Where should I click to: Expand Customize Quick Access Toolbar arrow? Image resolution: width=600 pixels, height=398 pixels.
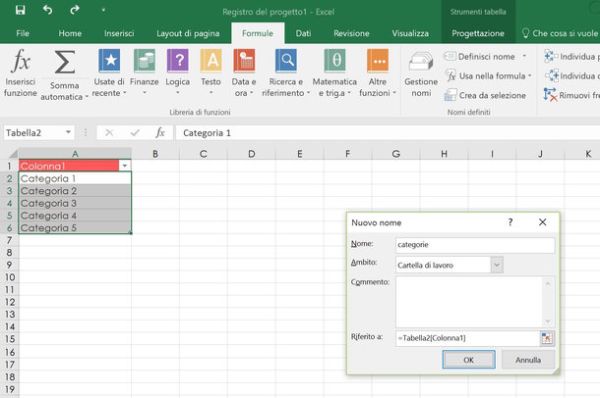coord(103,10)
